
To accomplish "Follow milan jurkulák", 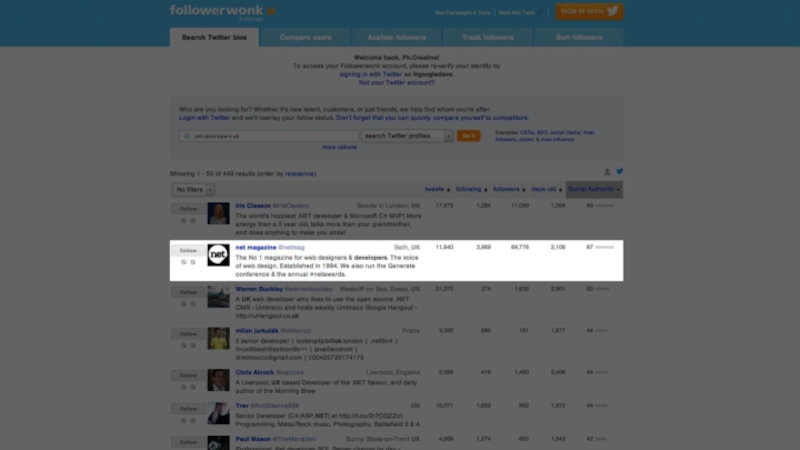I will 188,334.
